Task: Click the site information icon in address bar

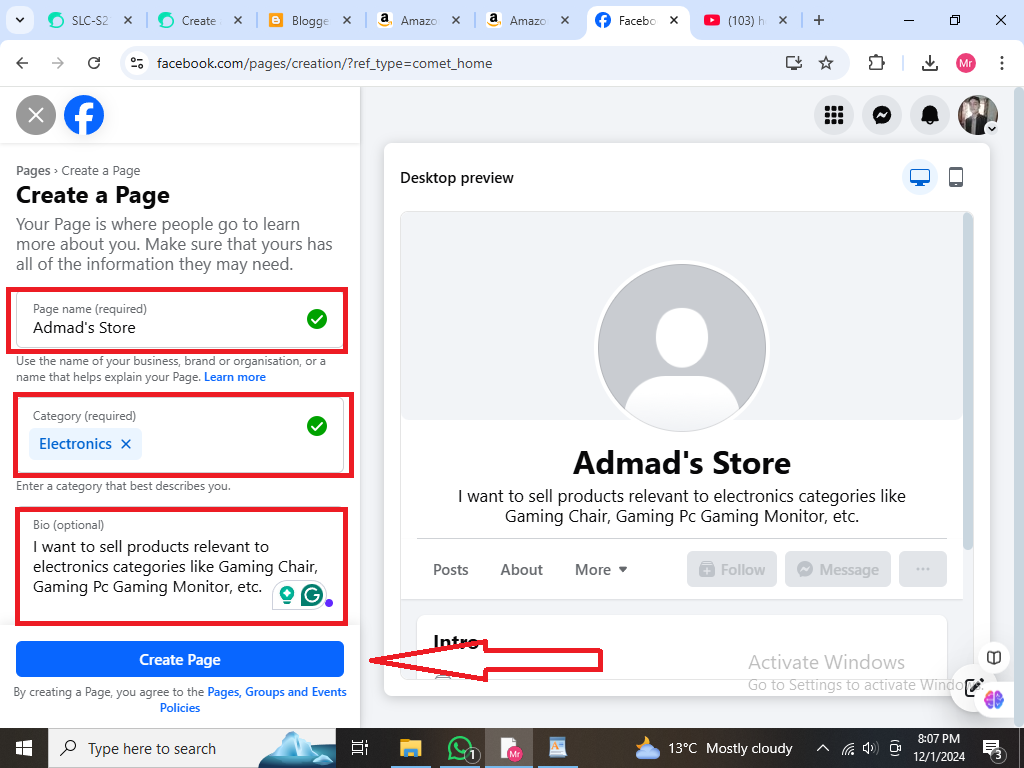Action: pyautogui.click(x=136, y=63)
